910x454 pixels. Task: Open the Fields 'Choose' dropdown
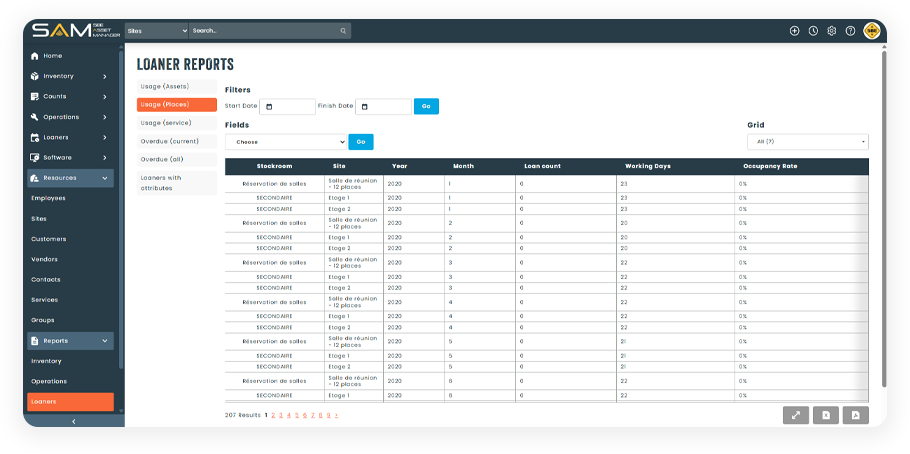coord(285,142)
